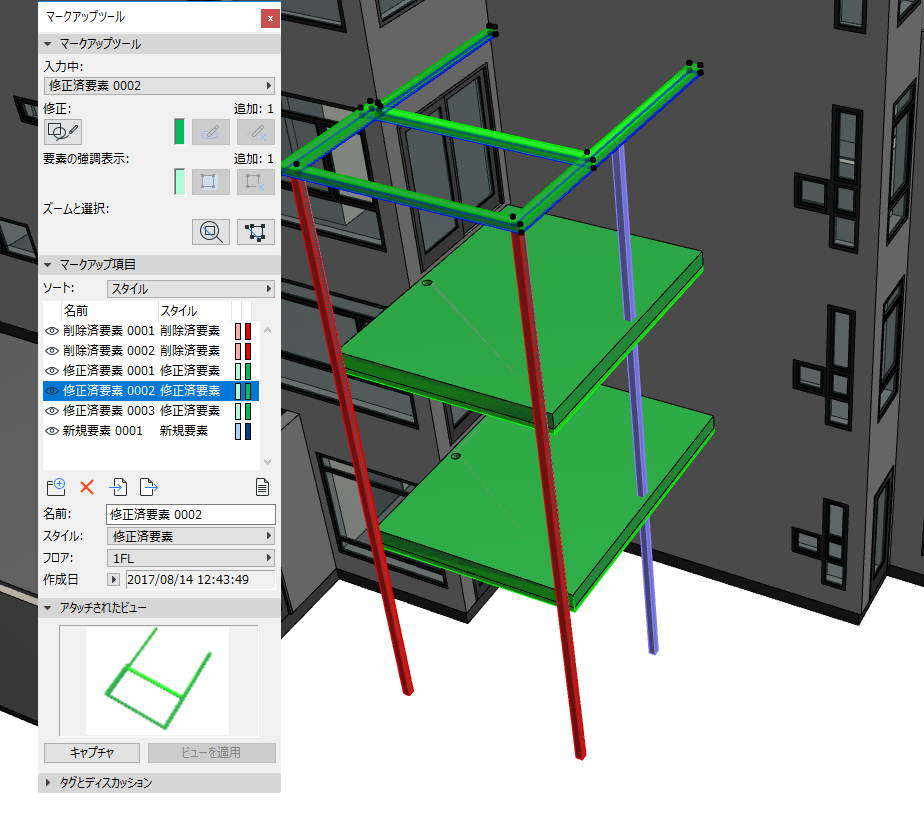Click the zoom to elements magnifier icon
The width and height of the screenshot is (924, 829).
coord(210,232)
